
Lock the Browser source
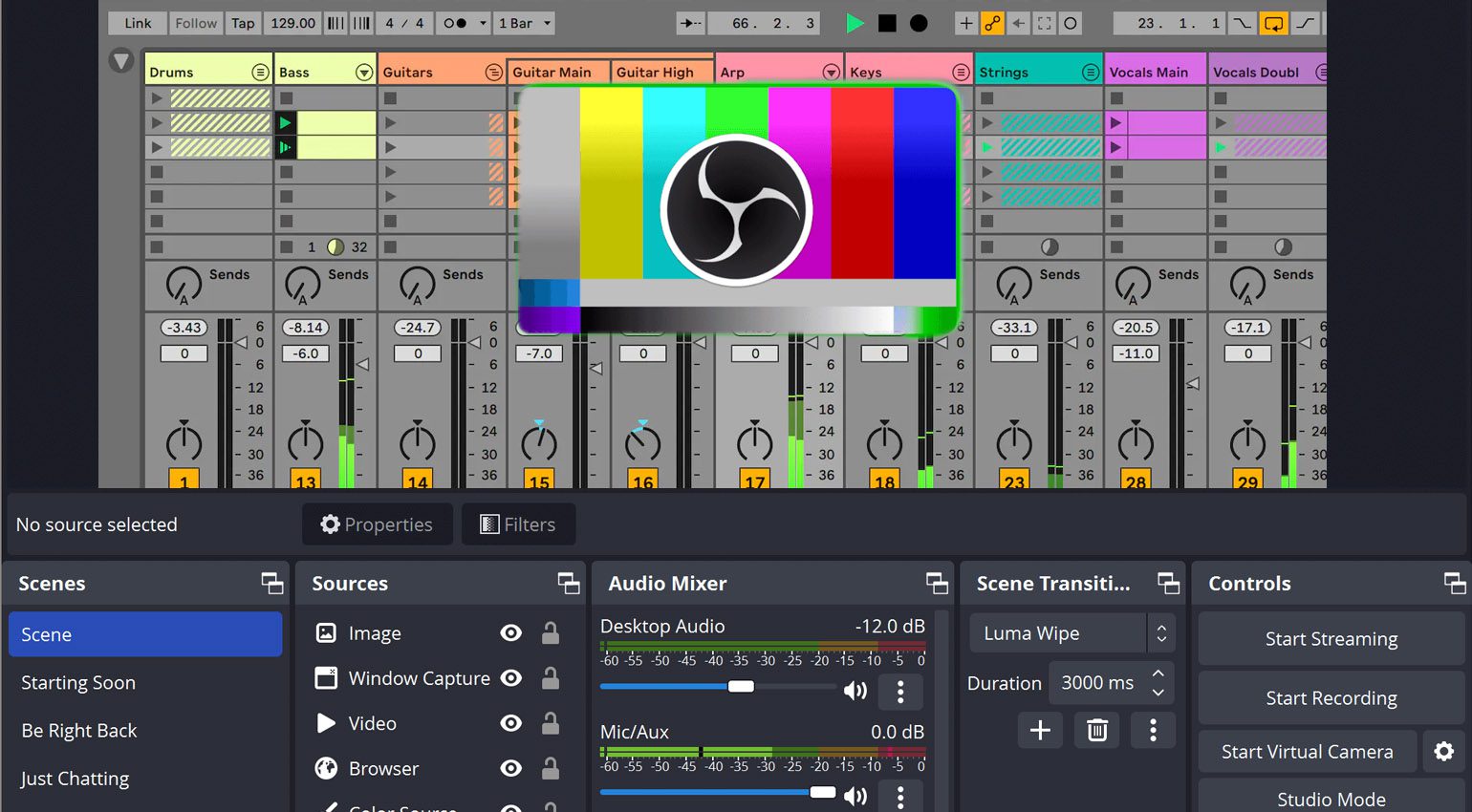551,767
